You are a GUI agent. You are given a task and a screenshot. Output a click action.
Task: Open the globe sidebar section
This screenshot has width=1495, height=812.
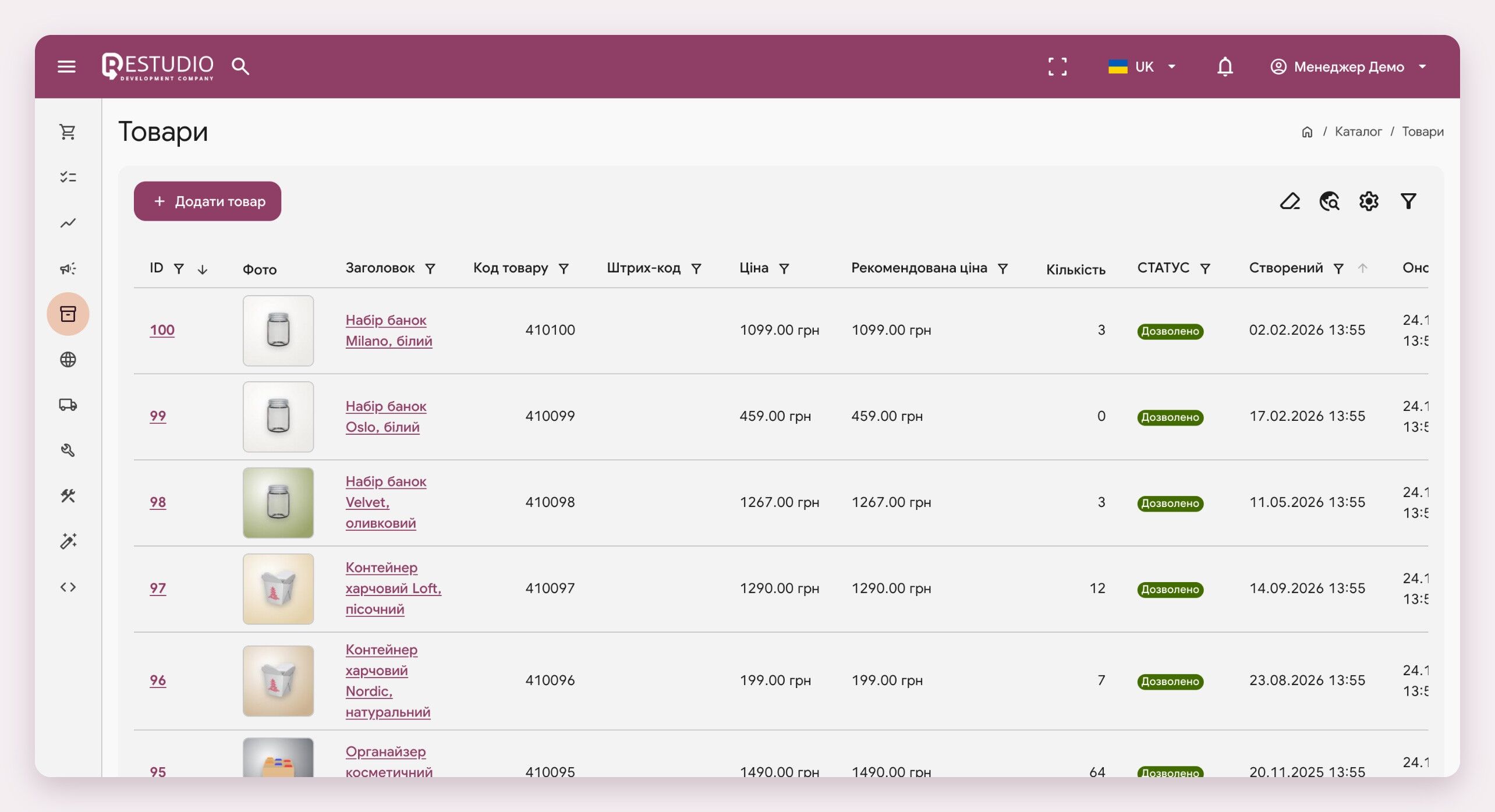(x=68, y=359)
